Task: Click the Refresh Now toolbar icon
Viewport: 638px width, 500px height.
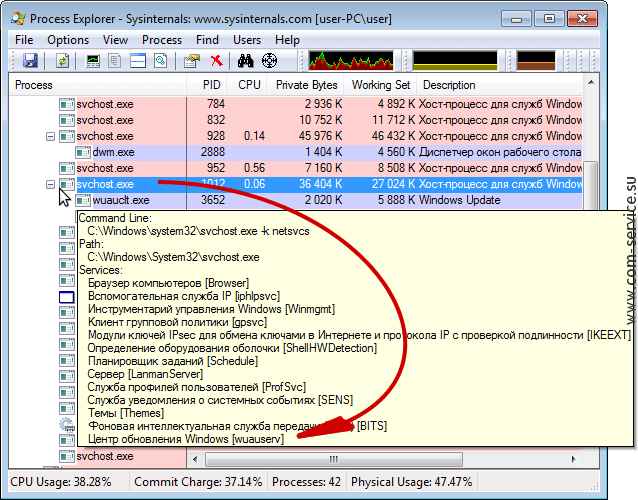Action: point(62,61)
